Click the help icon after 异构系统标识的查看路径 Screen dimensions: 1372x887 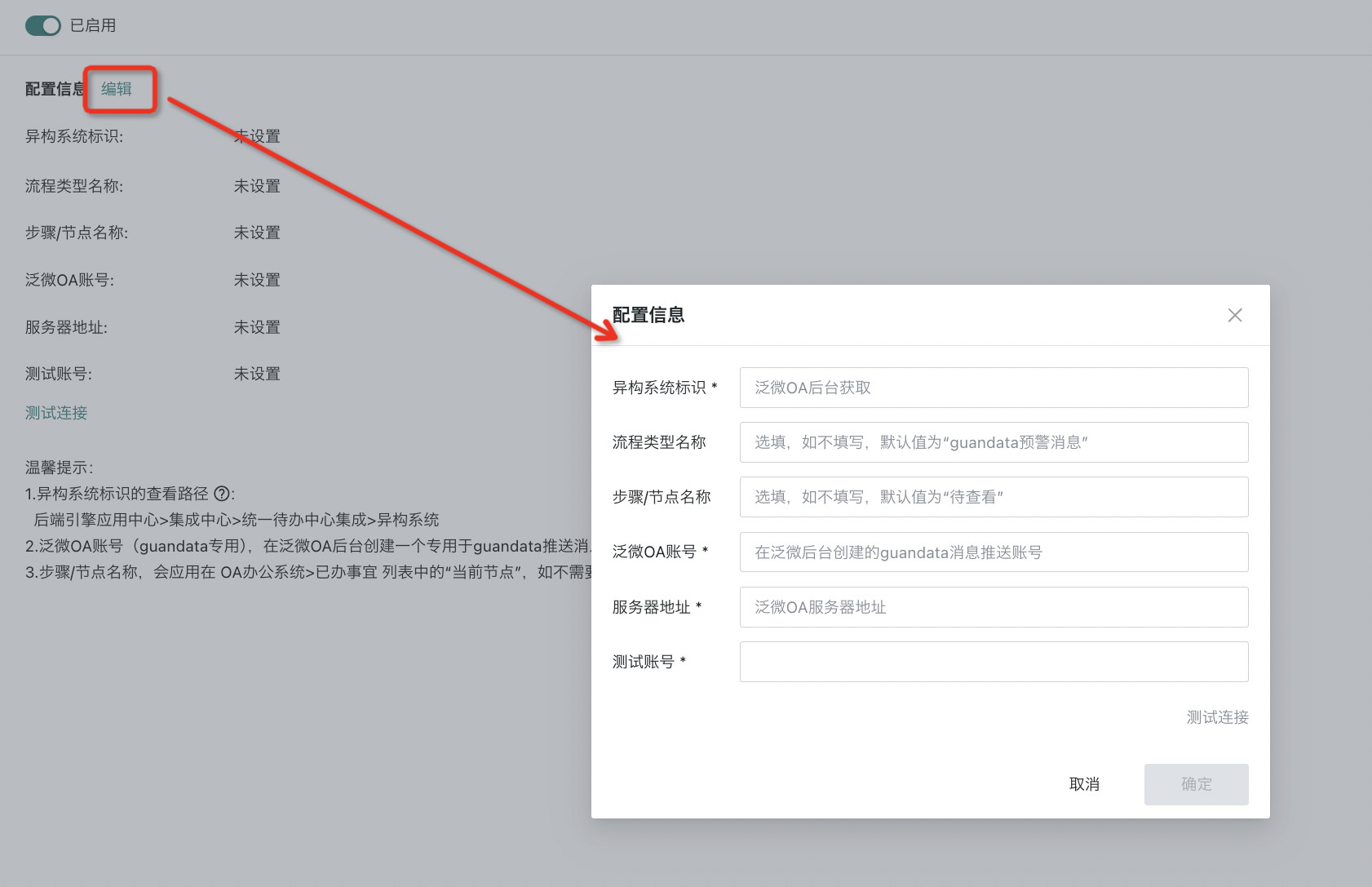(221, 494)
